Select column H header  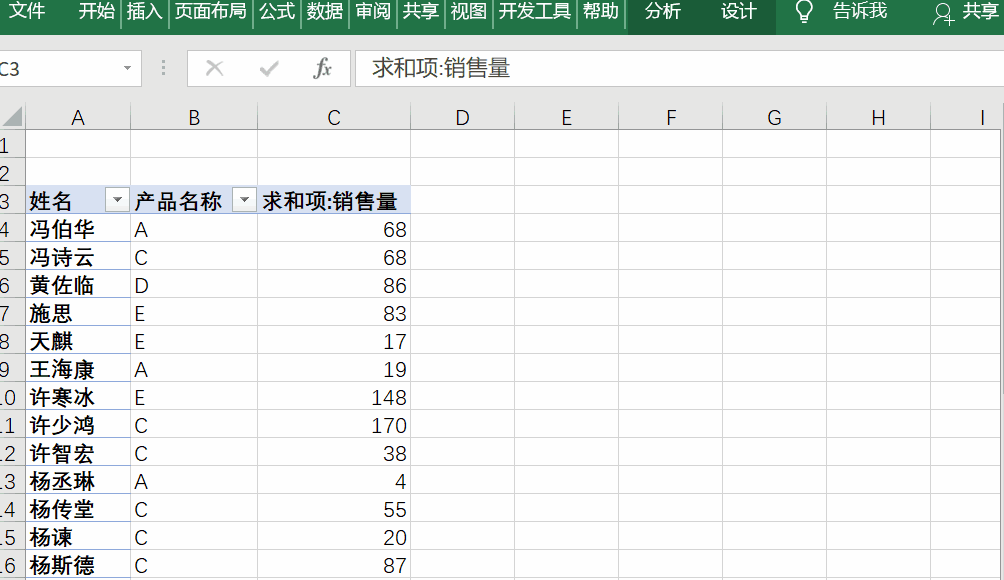point(878,117)
